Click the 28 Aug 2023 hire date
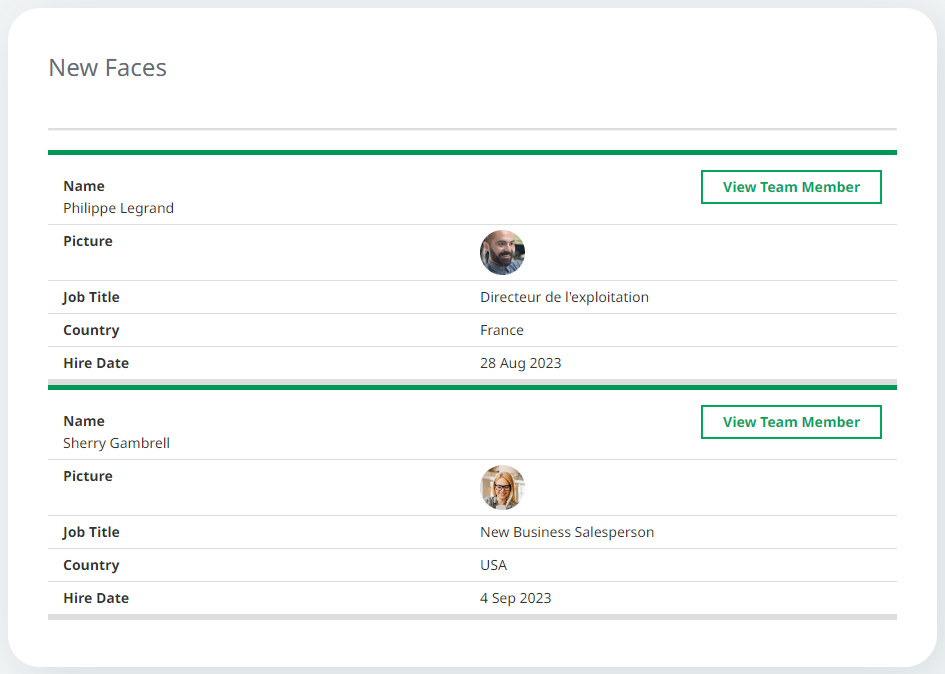 [520, 363]
